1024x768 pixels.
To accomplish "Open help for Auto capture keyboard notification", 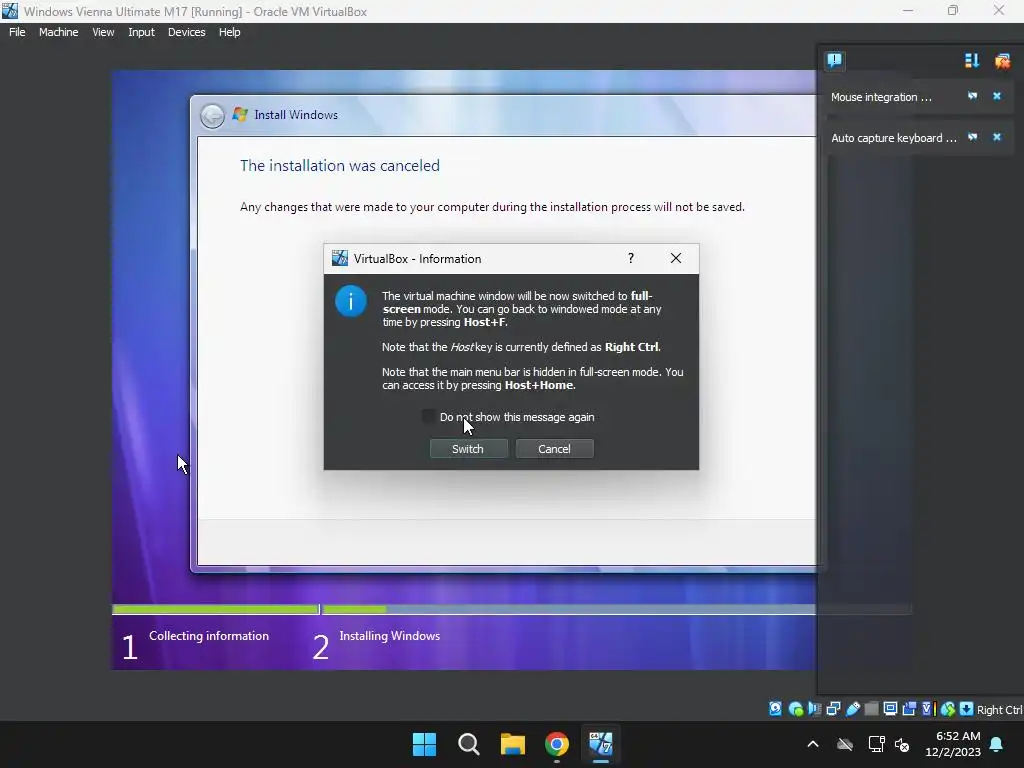I will (972, 137).
